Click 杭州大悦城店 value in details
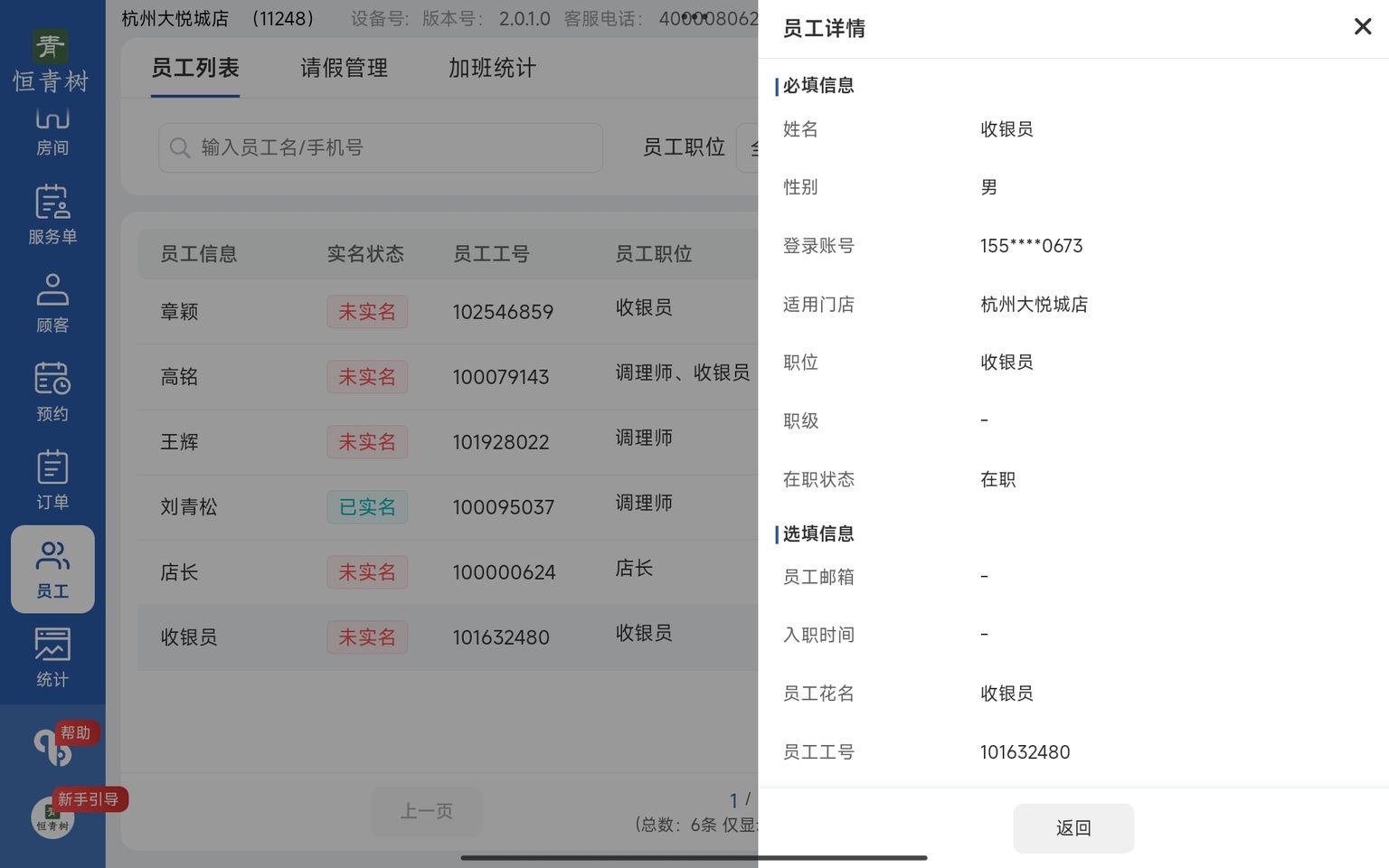 pyautogui.click(x=1035, y=305)
